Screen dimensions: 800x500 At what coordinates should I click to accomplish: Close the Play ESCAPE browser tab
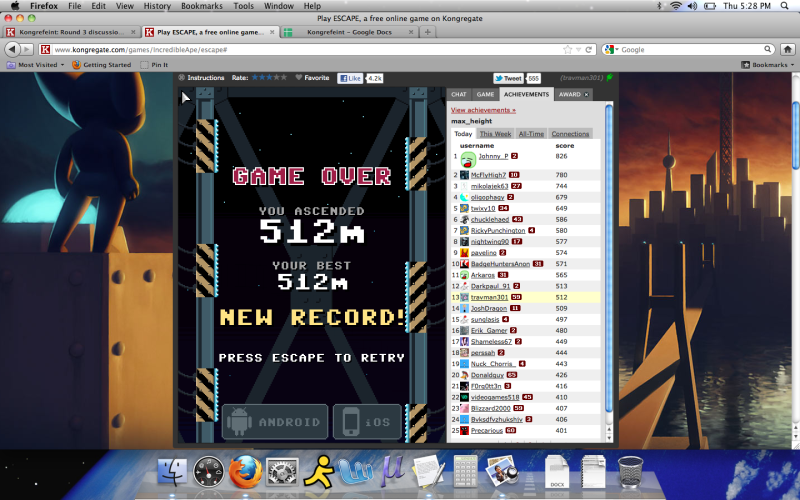pyautogui.click(x=272, y=32)
